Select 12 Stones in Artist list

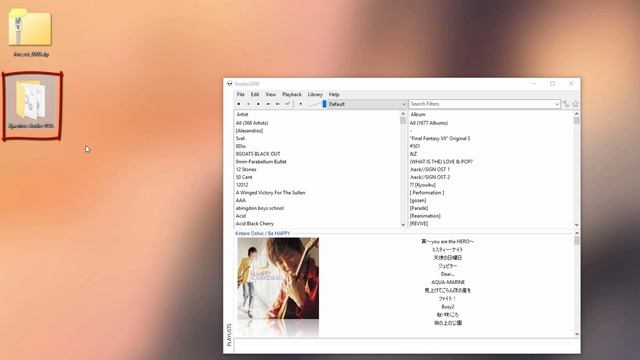[246, 169]
